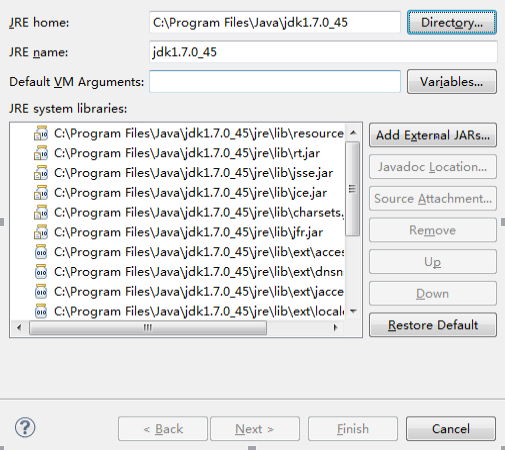Focus the Default VM Arguments field

275,82
